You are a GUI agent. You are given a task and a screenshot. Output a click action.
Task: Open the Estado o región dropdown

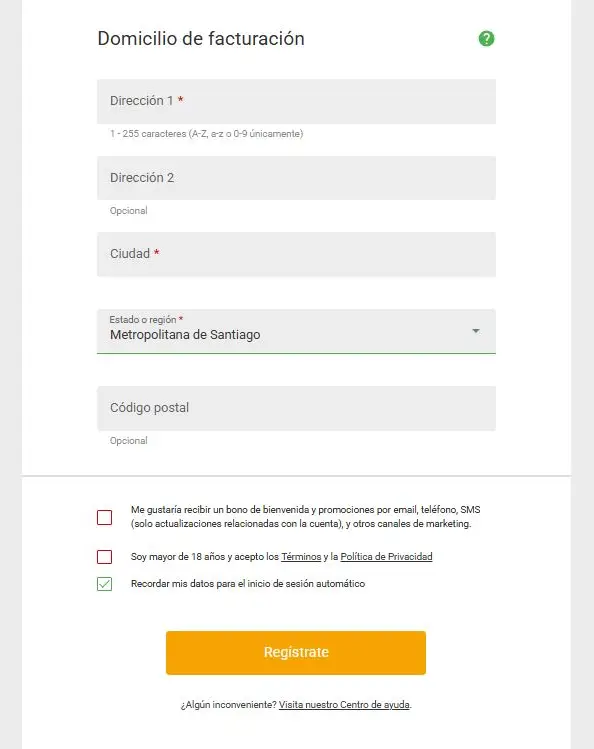(296, 331)
